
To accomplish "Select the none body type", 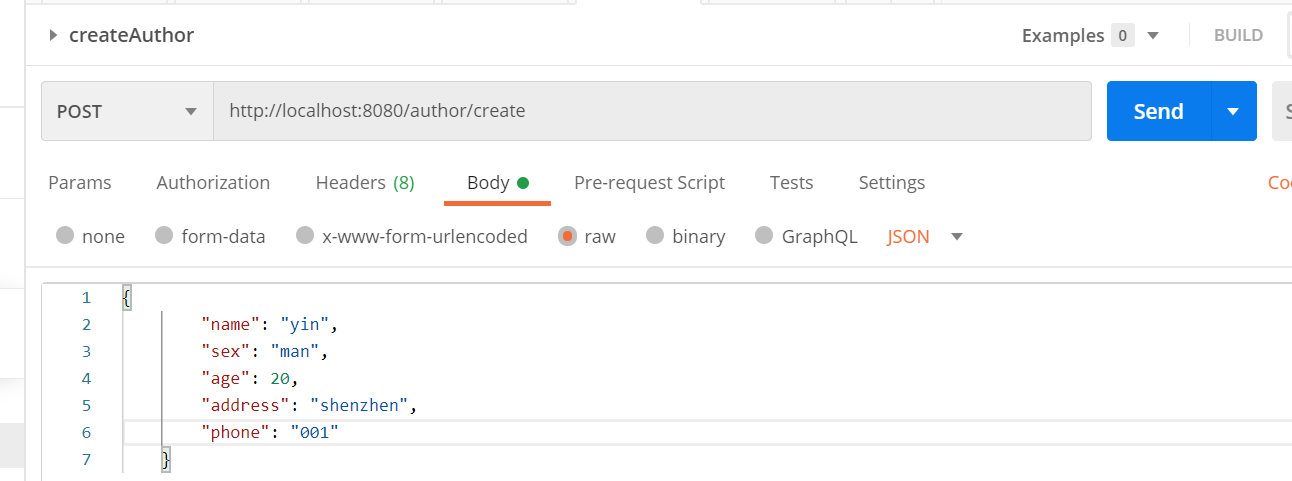I will [x=66, y=237].
